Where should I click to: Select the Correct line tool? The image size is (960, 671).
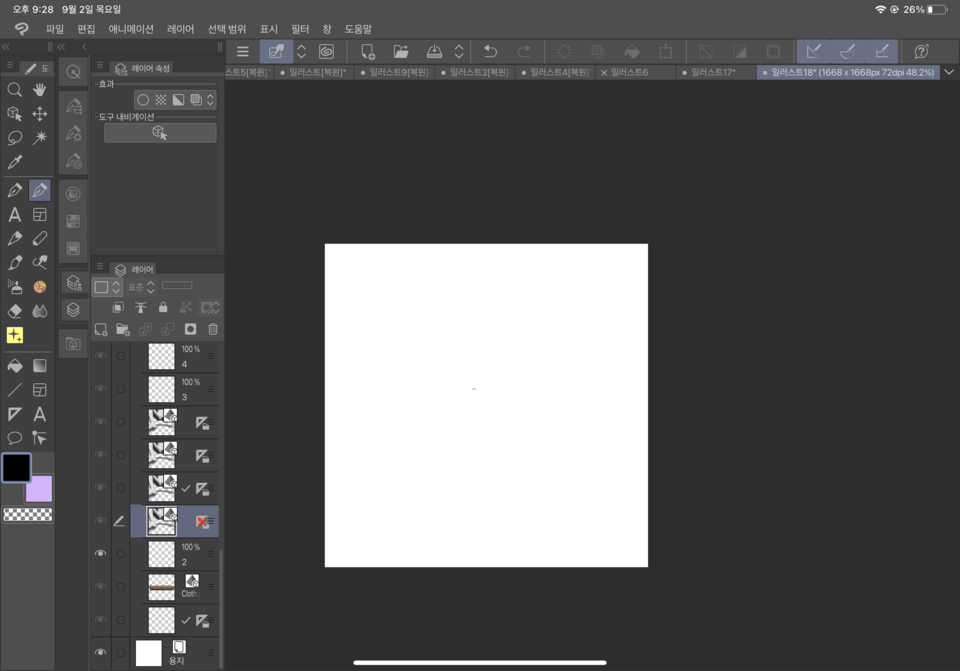tap(40, 438)
